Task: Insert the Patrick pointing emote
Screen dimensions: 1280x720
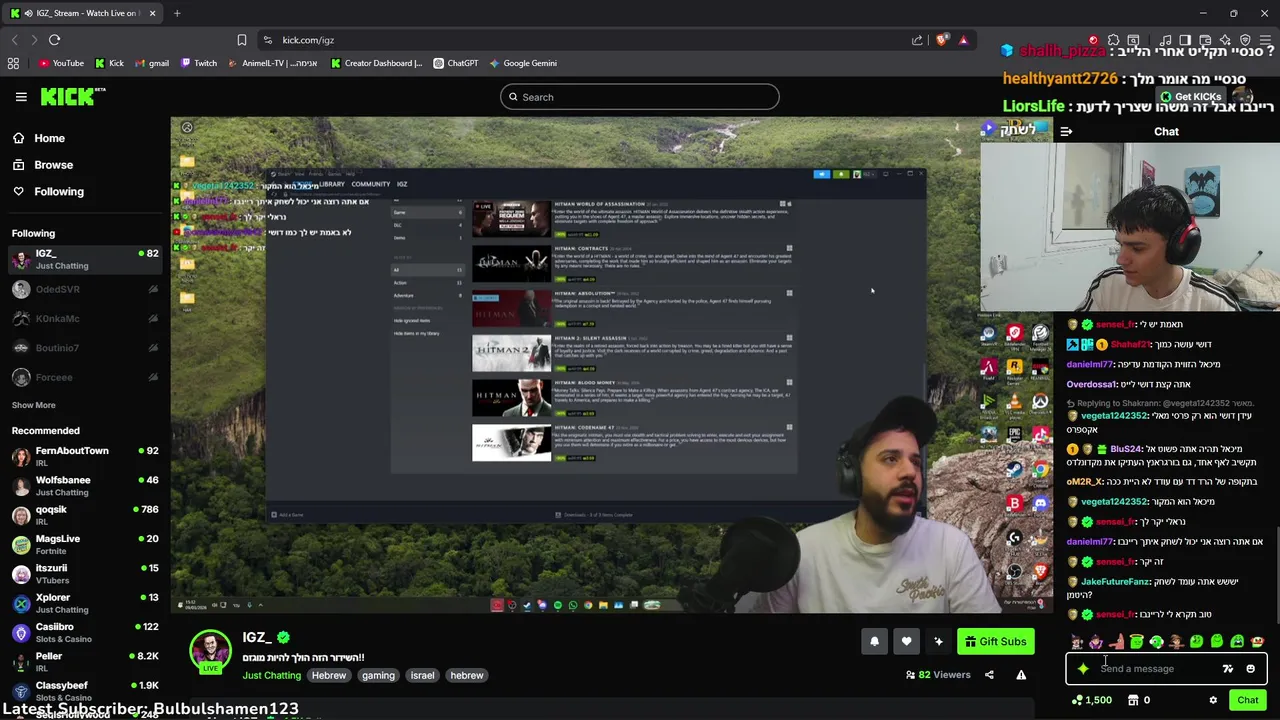Action: point(1116,642)
